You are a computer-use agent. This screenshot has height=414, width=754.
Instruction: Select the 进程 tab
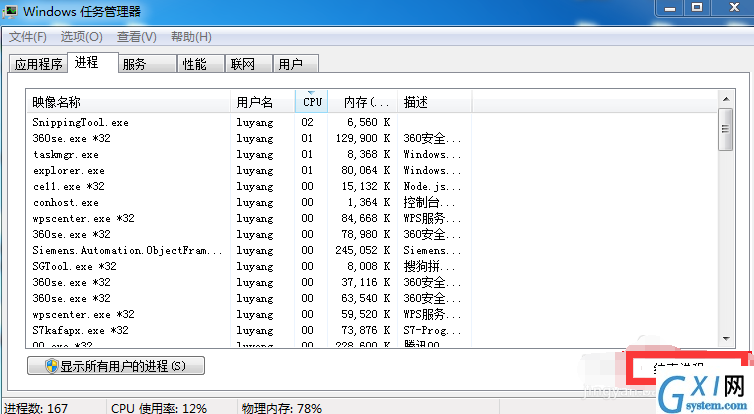[93, 63]
